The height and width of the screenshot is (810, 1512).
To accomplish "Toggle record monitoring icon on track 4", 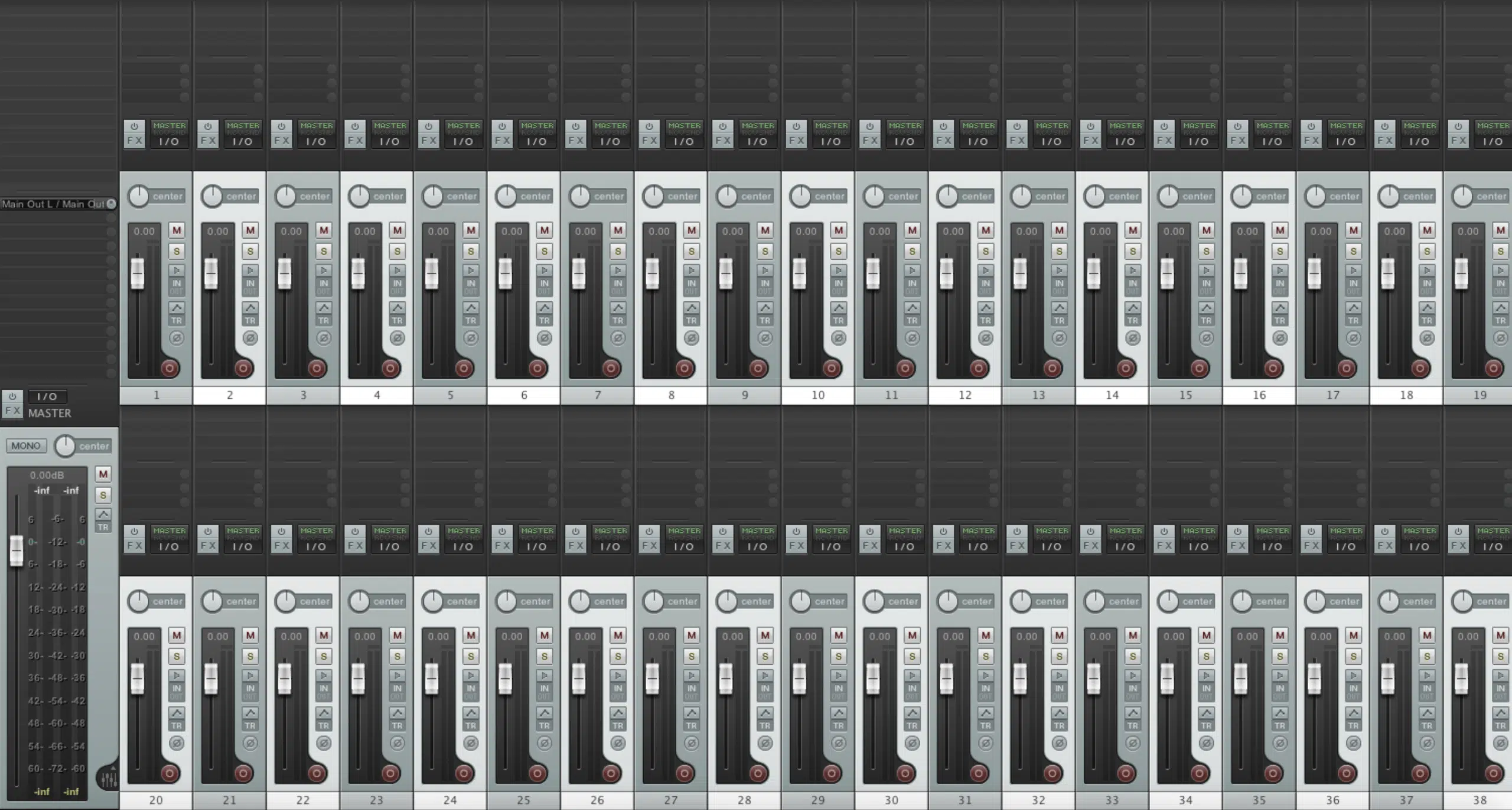I will [x=397, y=270].
